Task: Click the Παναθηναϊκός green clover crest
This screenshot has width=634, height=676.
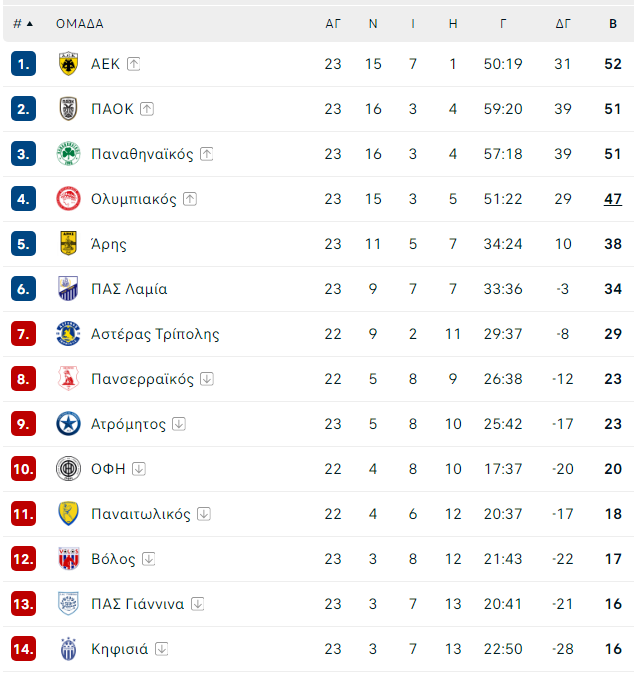Action: pos(69,154)
